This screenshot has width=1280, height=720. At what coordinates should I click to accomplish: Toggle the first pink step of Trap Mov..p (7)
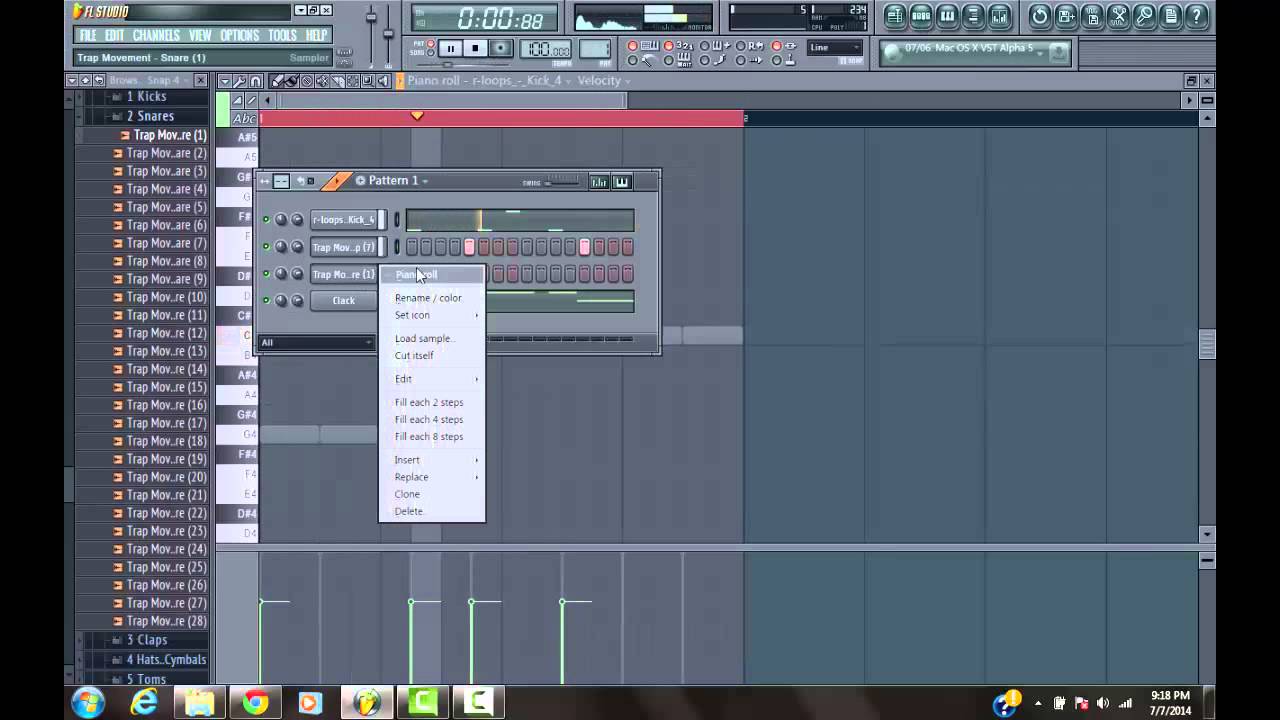pos(469,247)
